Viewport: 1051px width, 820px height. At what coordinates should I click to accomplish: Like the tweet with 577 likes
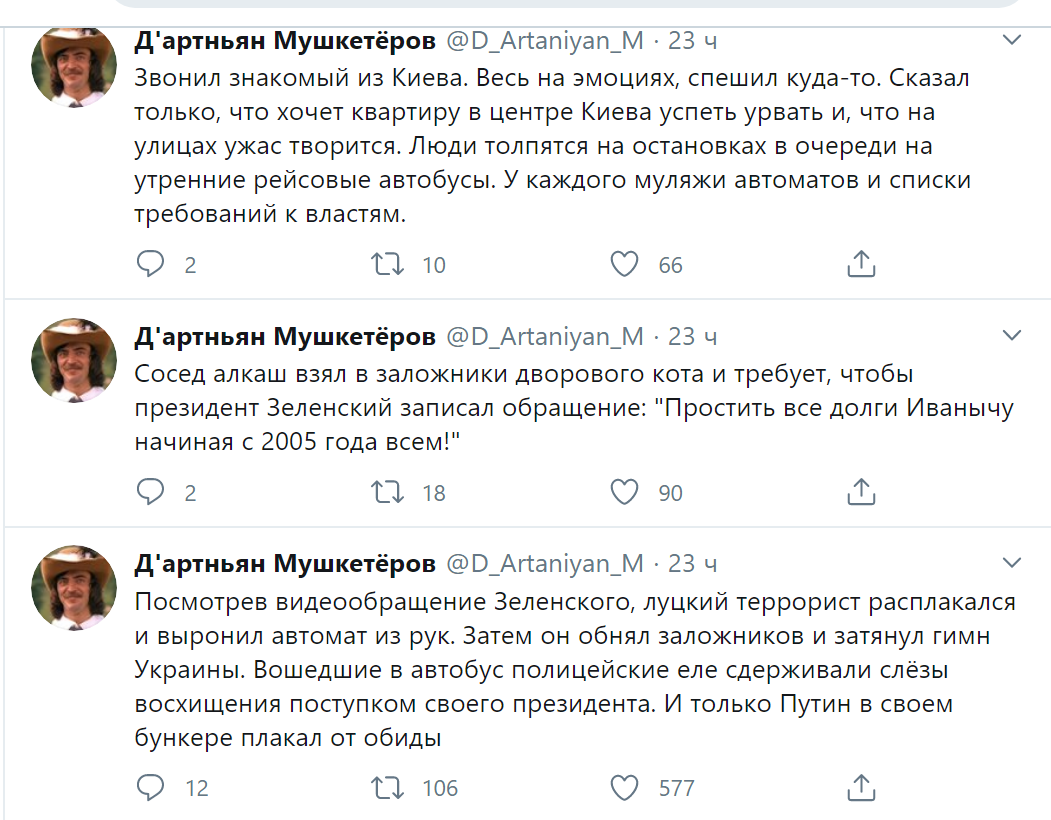pyautogui.click(x=624, y=787)
